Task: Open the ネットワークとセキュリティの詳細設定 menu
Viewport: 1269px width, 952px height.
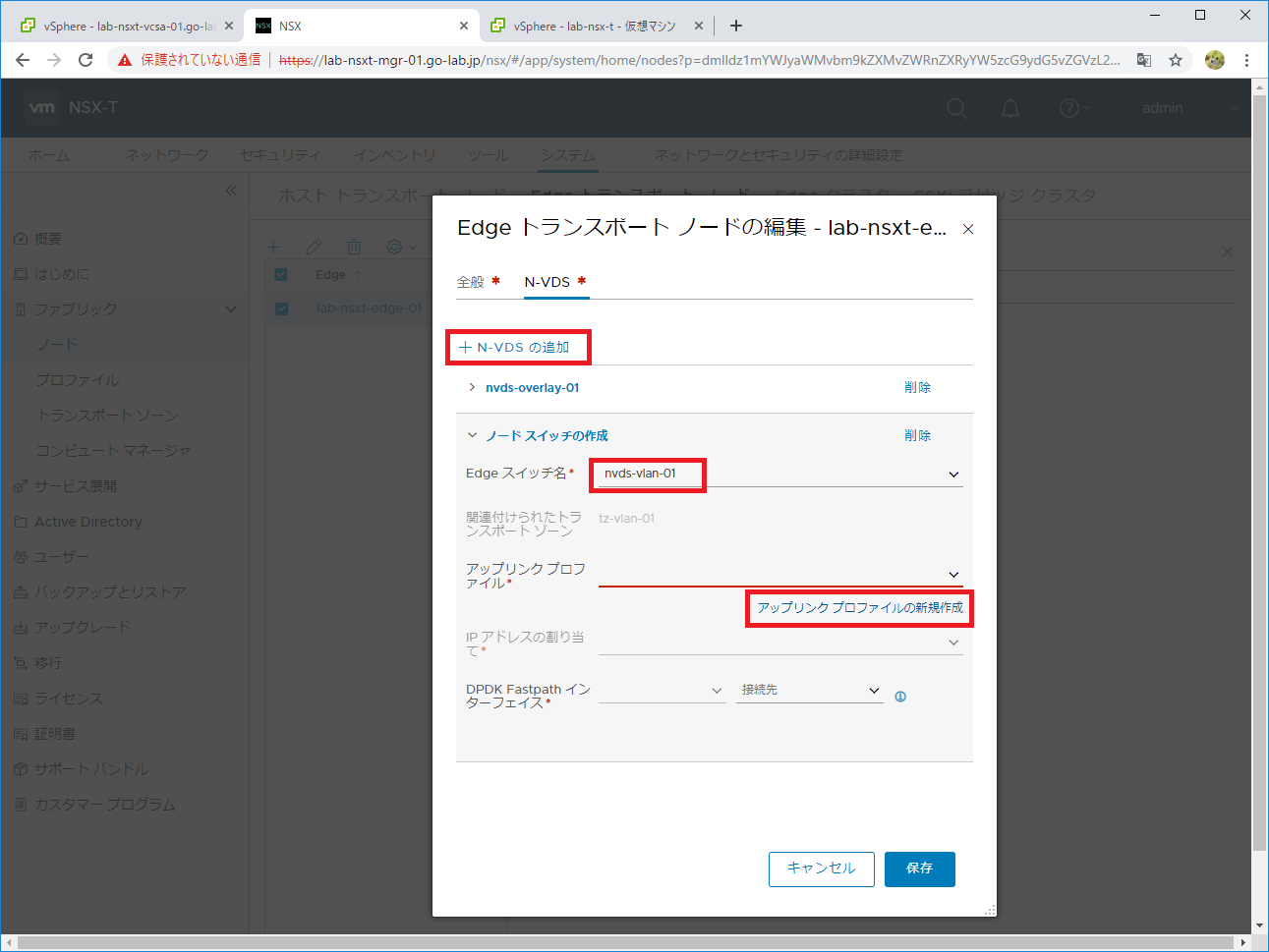Action: (x=779, y=155)
